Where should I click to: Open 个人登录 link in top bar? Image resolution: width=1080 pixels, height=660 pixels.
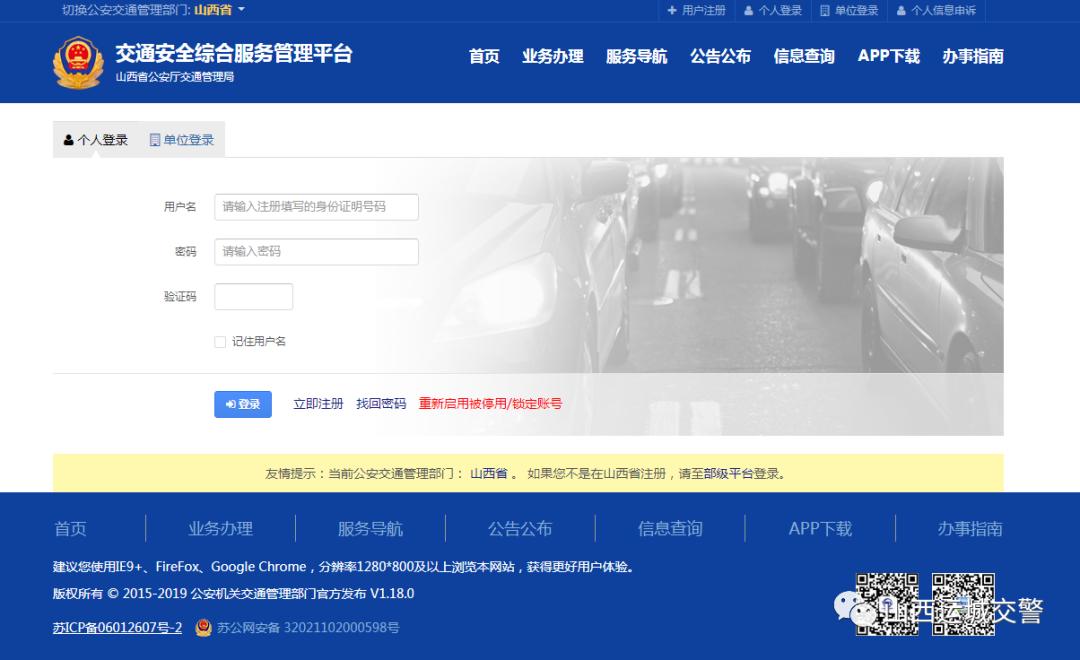773,10
